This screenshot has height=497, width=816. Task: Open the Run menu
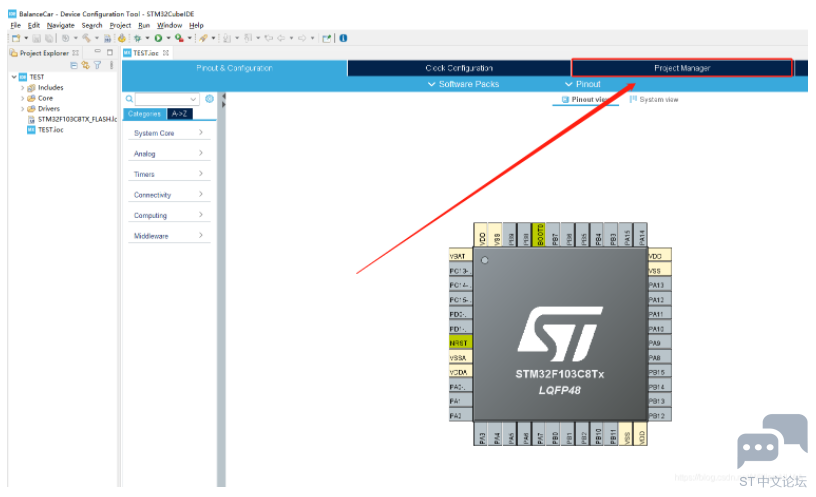coord(144,26)
